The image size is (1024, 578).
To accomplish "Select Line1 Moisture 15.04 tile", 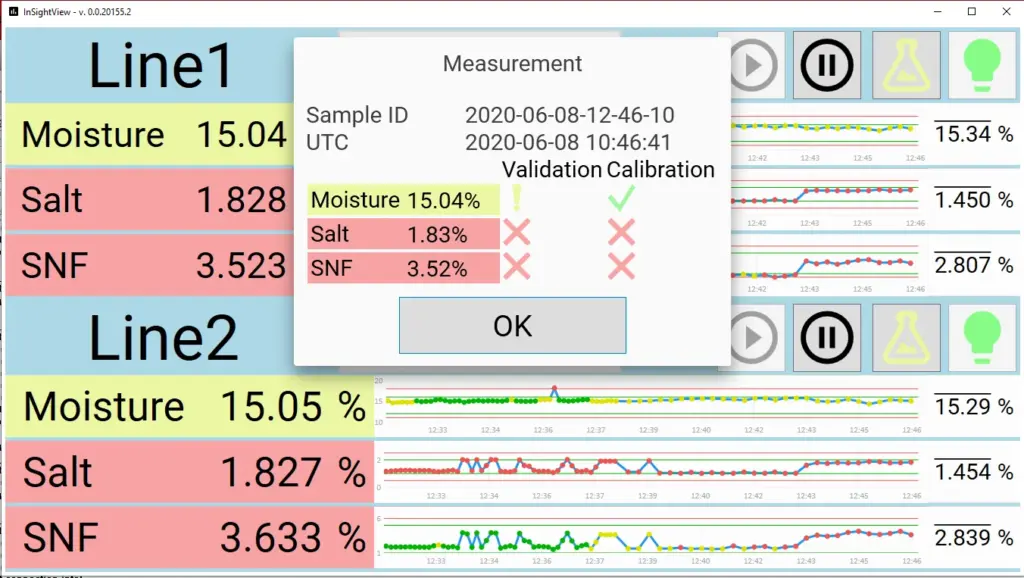I will (x=150, y=135).
